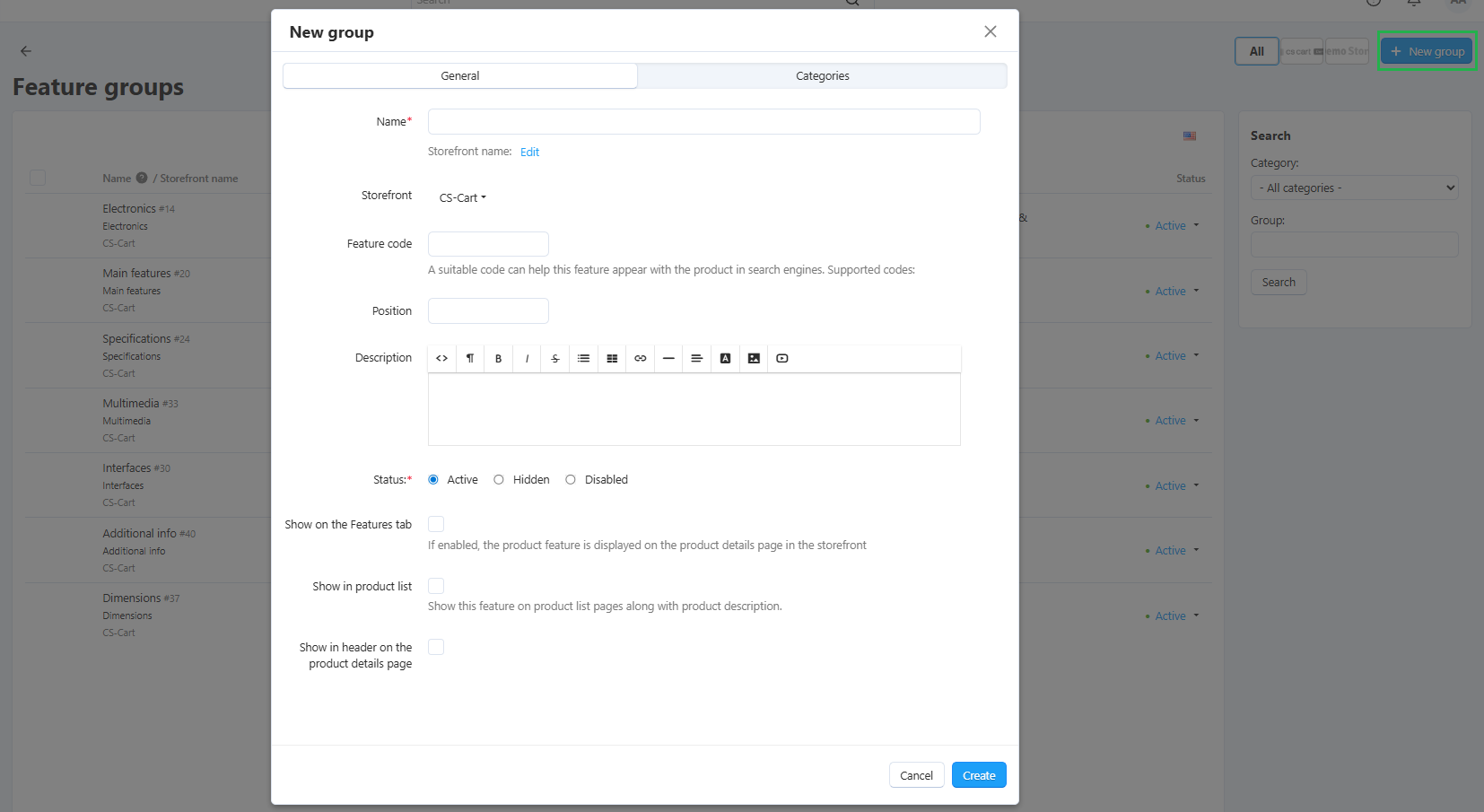Apply bold formatting in description editor
The height and width of the screenshot is (812, 1484).
(498, 358)
